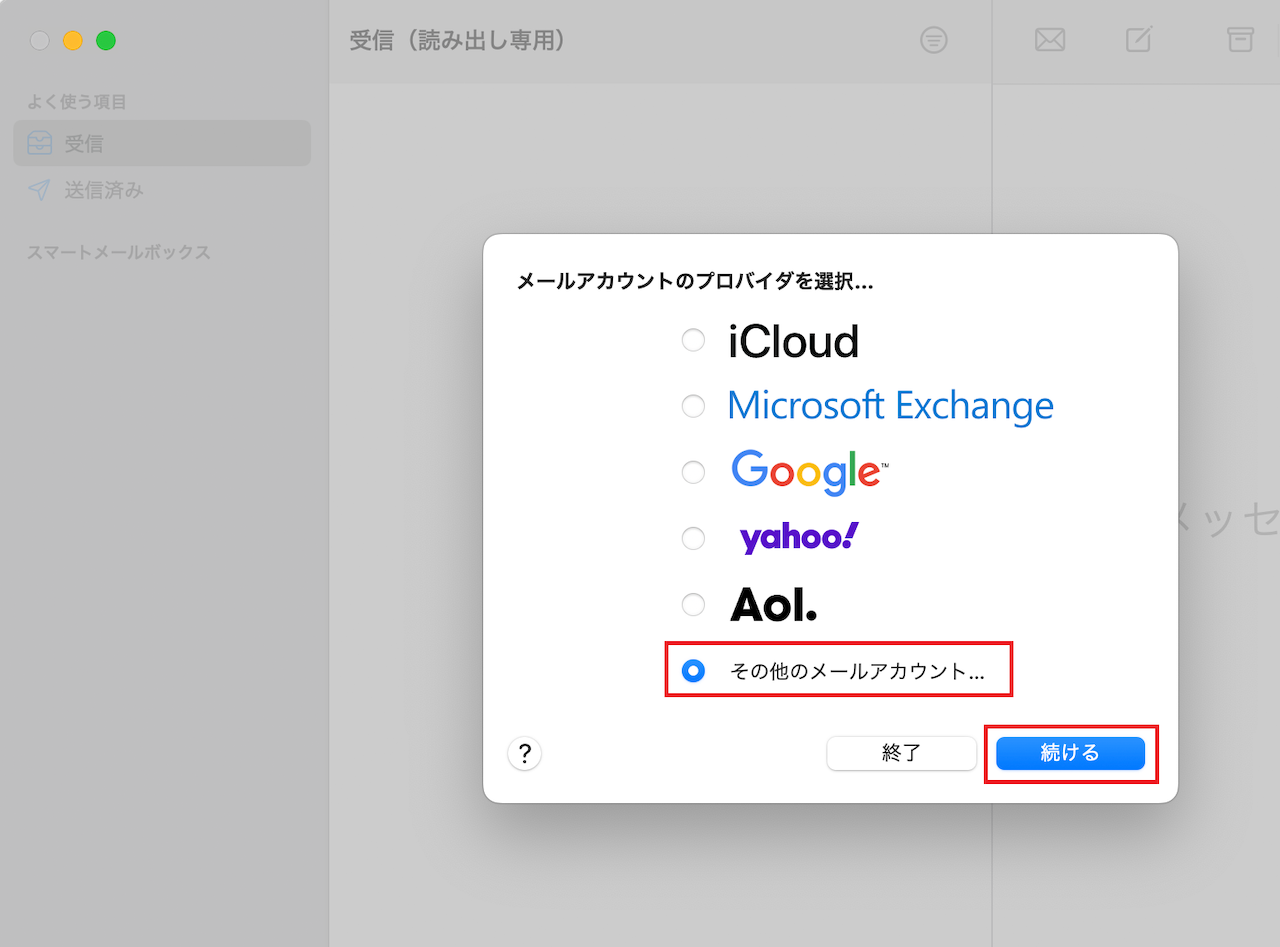This screenshot has width=1280, height=947.
Task: Click the compose new message icon
Action: click(1139, 39)
